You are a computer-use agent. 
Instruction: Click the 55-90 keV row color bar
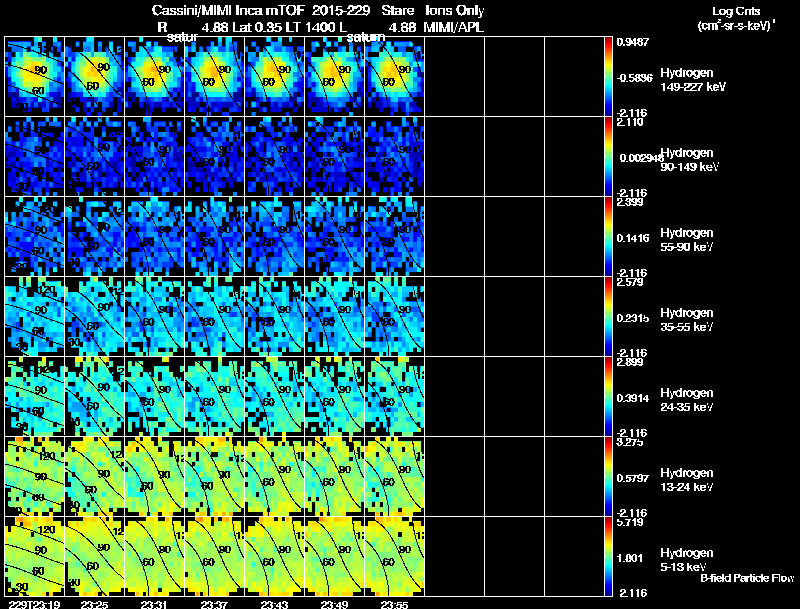[x=608, y=237]
